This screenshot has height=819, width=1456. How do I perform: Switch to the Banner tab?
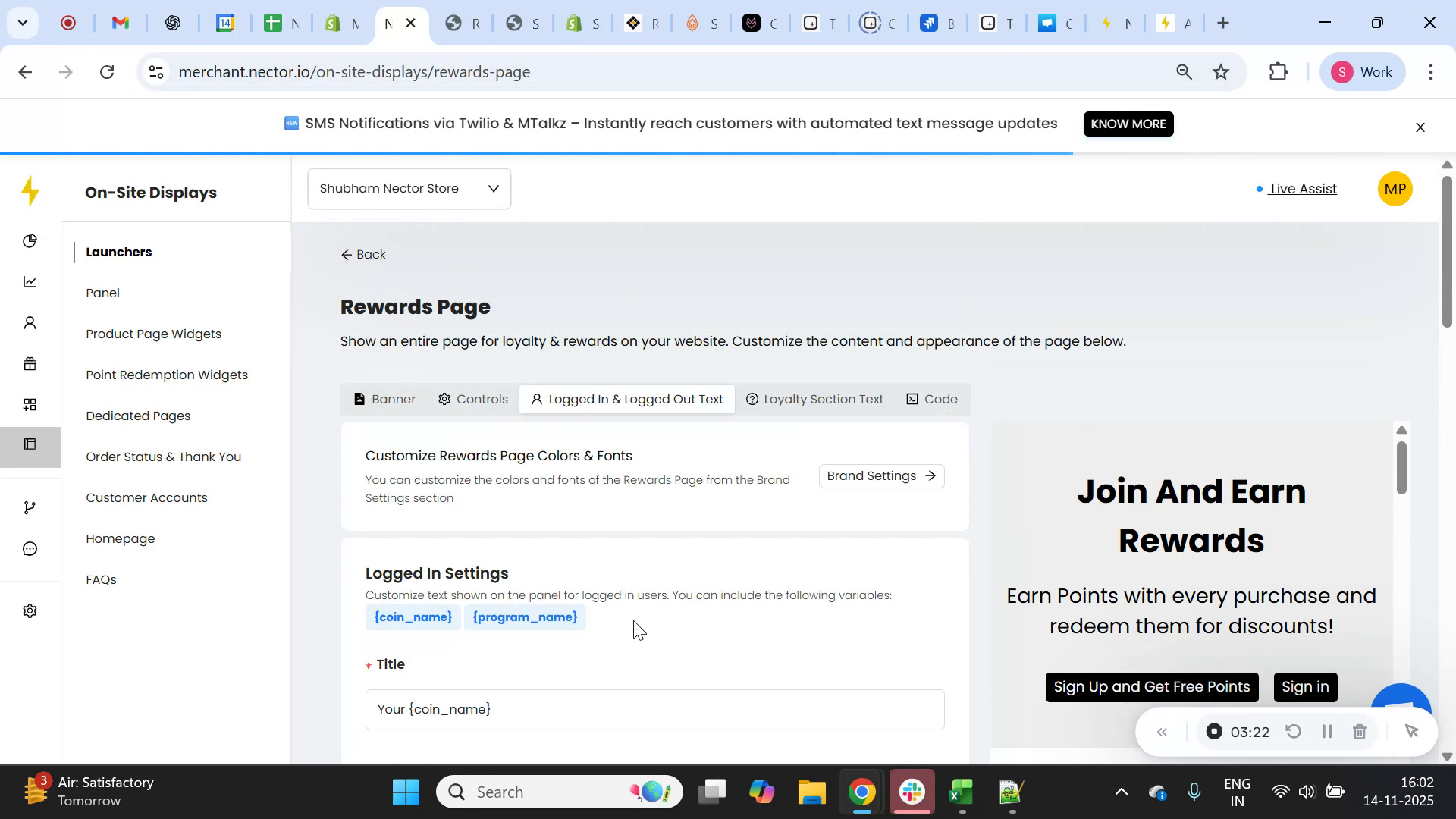pos(384,398)
